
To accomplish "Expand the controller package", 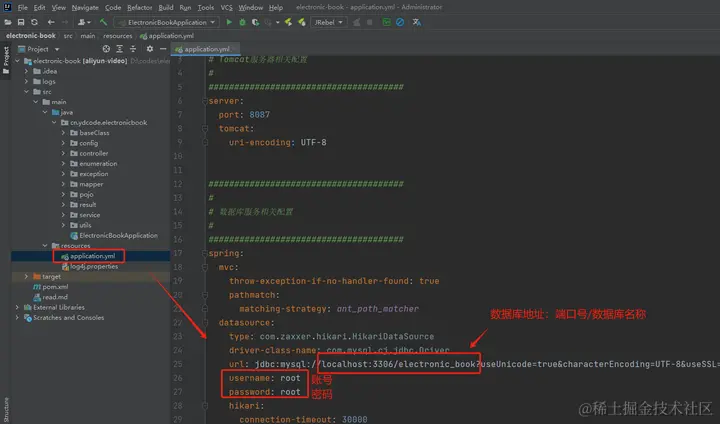I will point(63,153).
